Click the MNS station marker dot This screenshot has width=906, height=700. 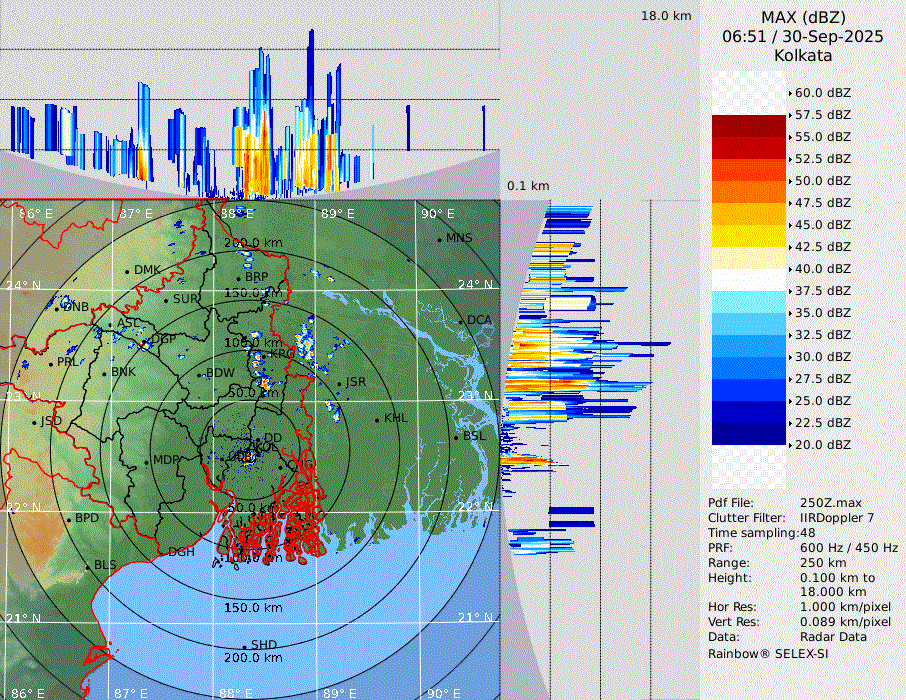point(439,239)
